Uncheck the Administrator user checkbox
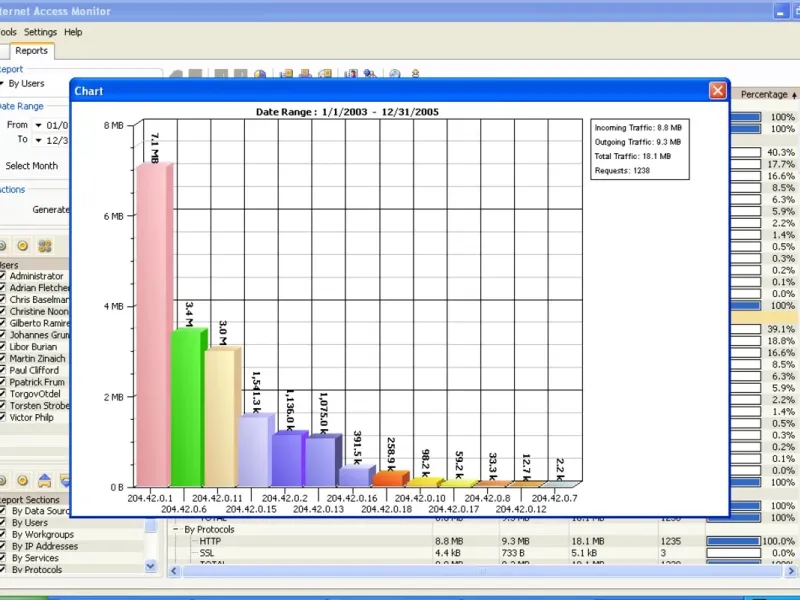The height and width of the screenshot is (600, 800). click(x=2, y=276)
